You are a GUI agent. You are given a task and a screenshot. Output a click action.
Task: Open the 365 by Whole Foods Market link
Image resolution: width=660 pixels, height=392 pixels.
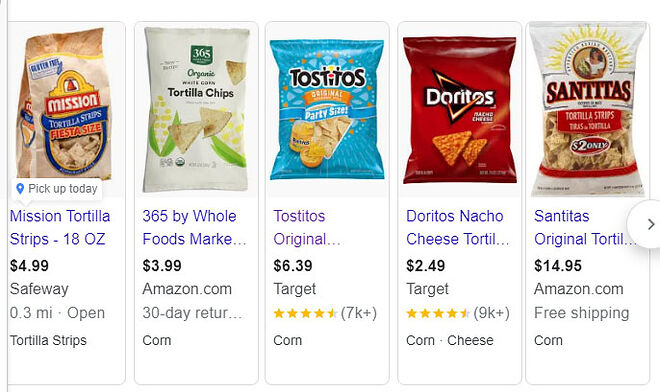pos(194,227)
